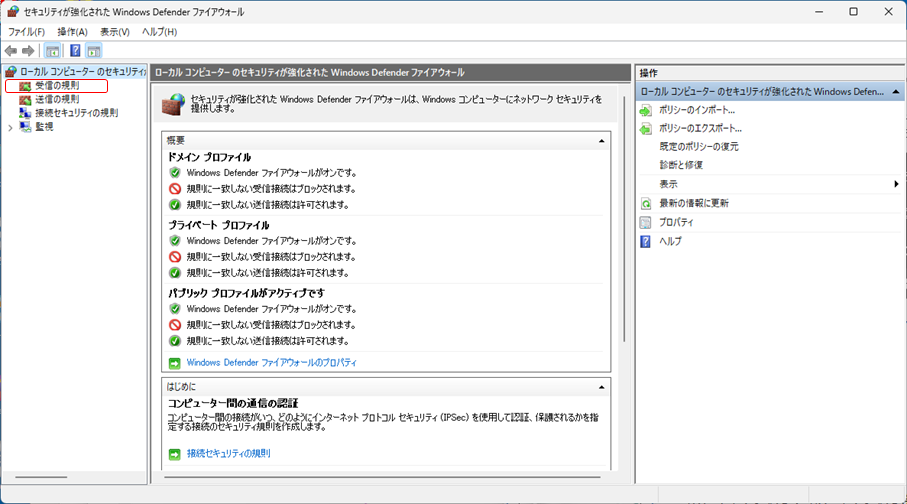Select 送信の規則 in the left tree
This screenshot has width=907, height=504.
click(56, 100)
